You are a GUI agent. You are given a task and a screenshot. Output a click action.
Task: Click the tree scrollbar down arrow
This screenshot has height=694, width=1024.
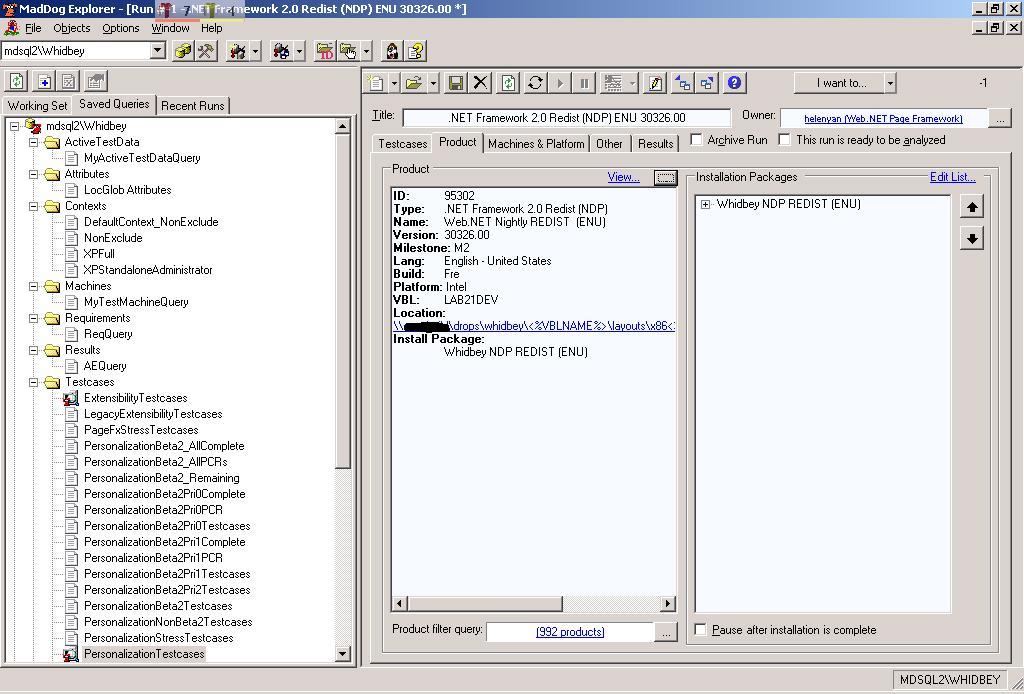[343, 654]
